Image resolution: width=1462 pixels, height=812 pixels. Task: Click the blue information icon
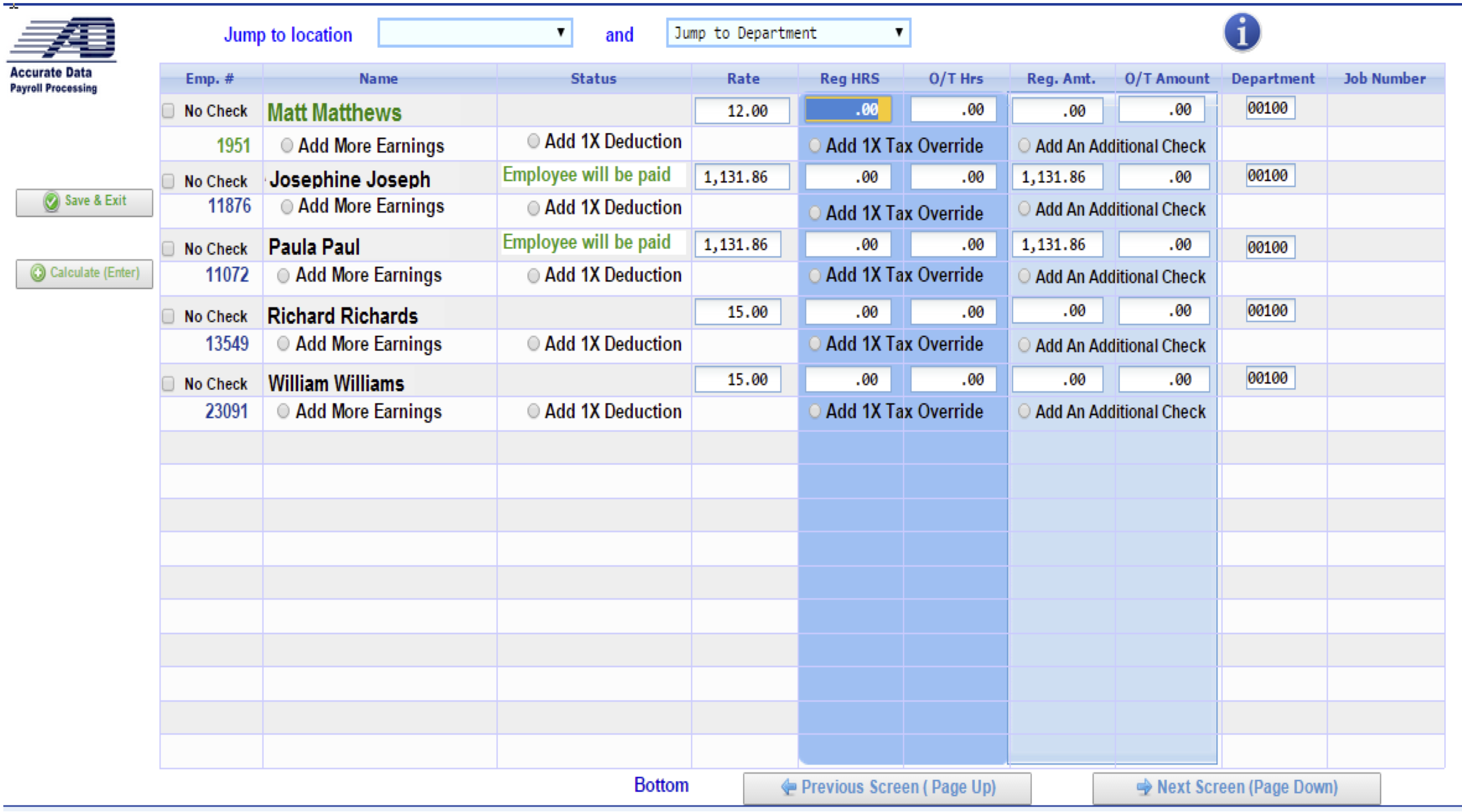click(1242, 32)
